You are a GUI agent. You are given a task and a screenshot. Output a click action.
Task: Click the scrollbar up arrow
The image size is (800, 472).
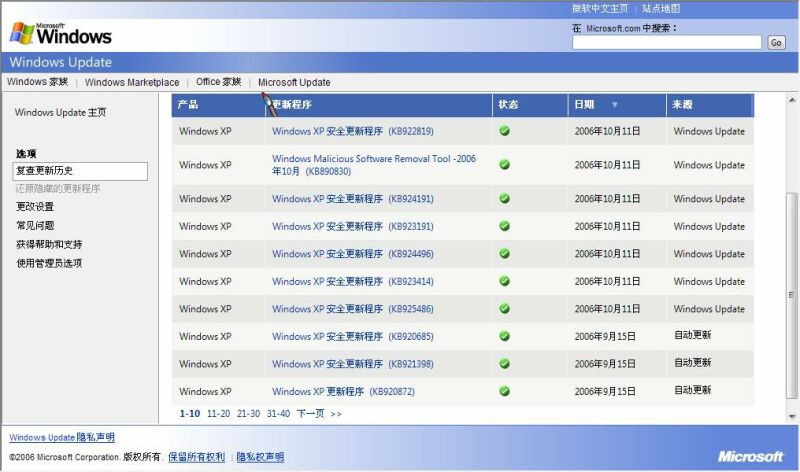[792, 101]
